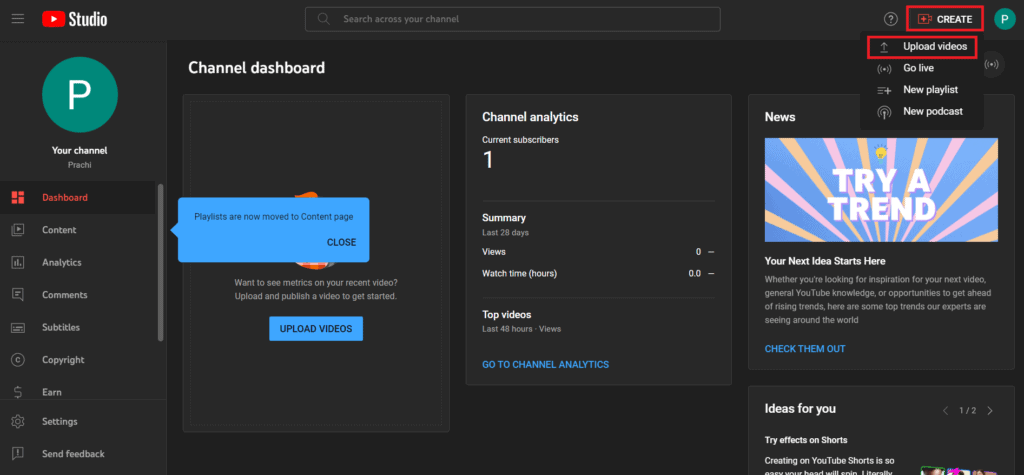This screenshot has height=475, width=1024.
Task: Click the CREATE camera button
Action: [x=944, y=19]
